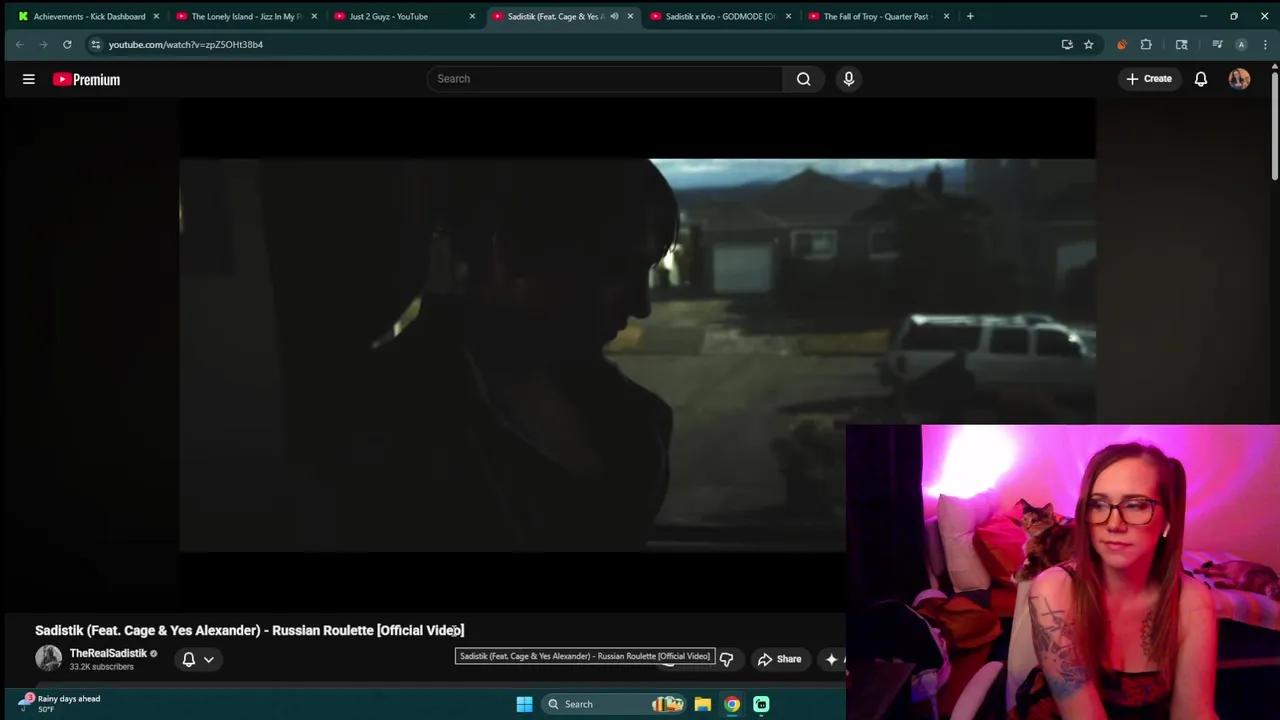The height and width of the screenshot is (720, 1280).
Task: Close the Kick Dashboard tab
Action: pyautogui.click(x=156, y=16)
